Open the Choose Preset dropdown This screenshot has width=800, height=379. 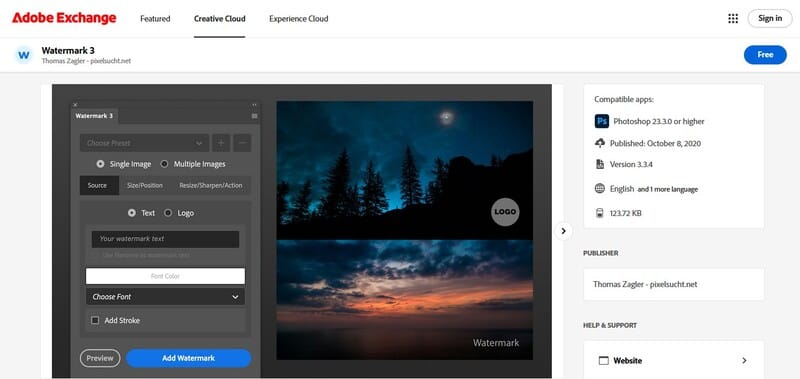click(x=144, y=143)
